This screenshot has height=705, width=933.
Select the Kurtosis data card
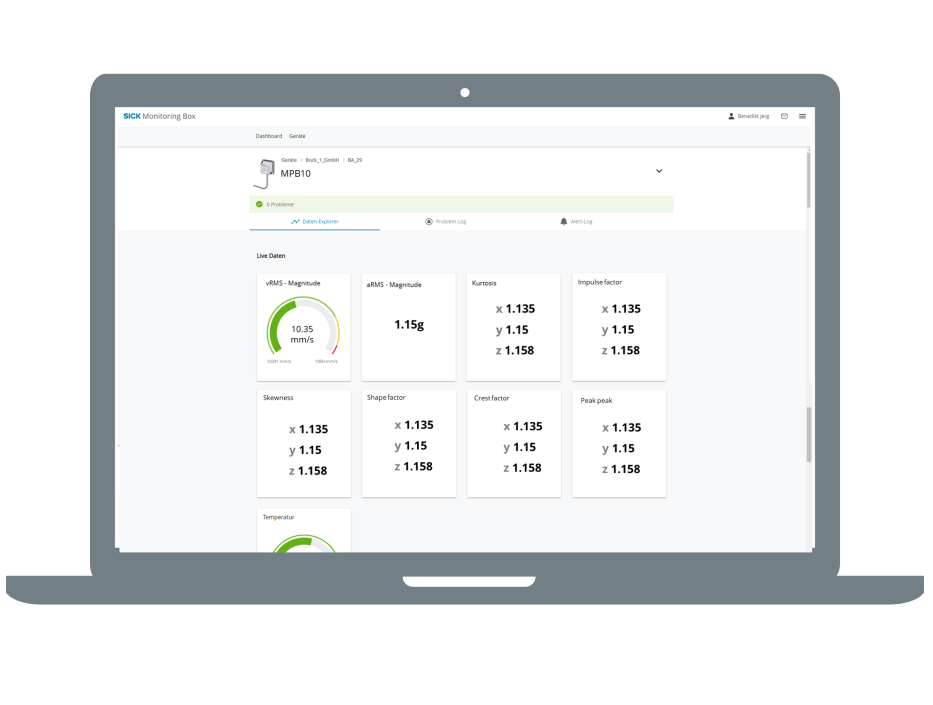click(513, 327)
